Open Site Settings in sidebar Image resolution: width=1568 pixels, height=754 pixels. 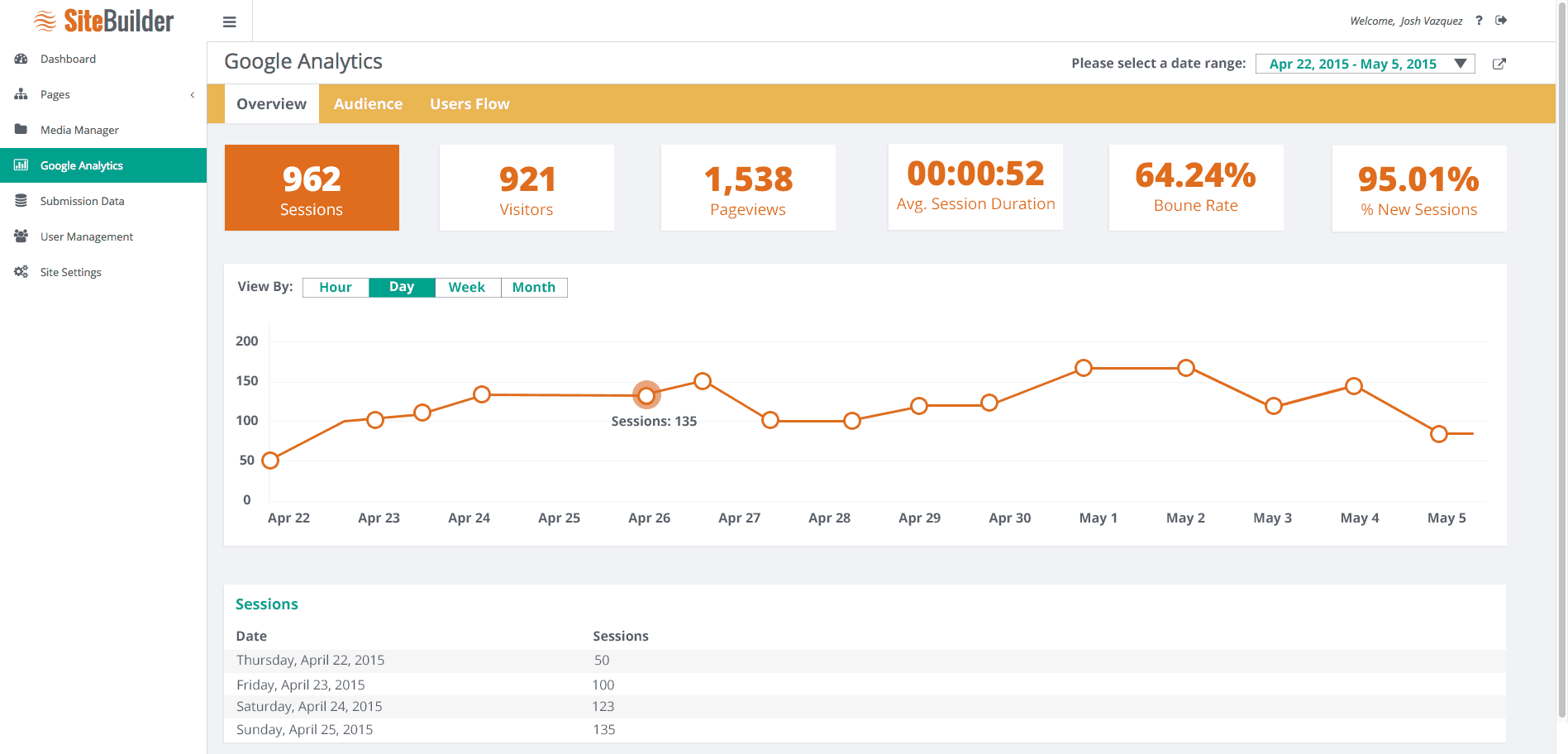click(103, 272)
